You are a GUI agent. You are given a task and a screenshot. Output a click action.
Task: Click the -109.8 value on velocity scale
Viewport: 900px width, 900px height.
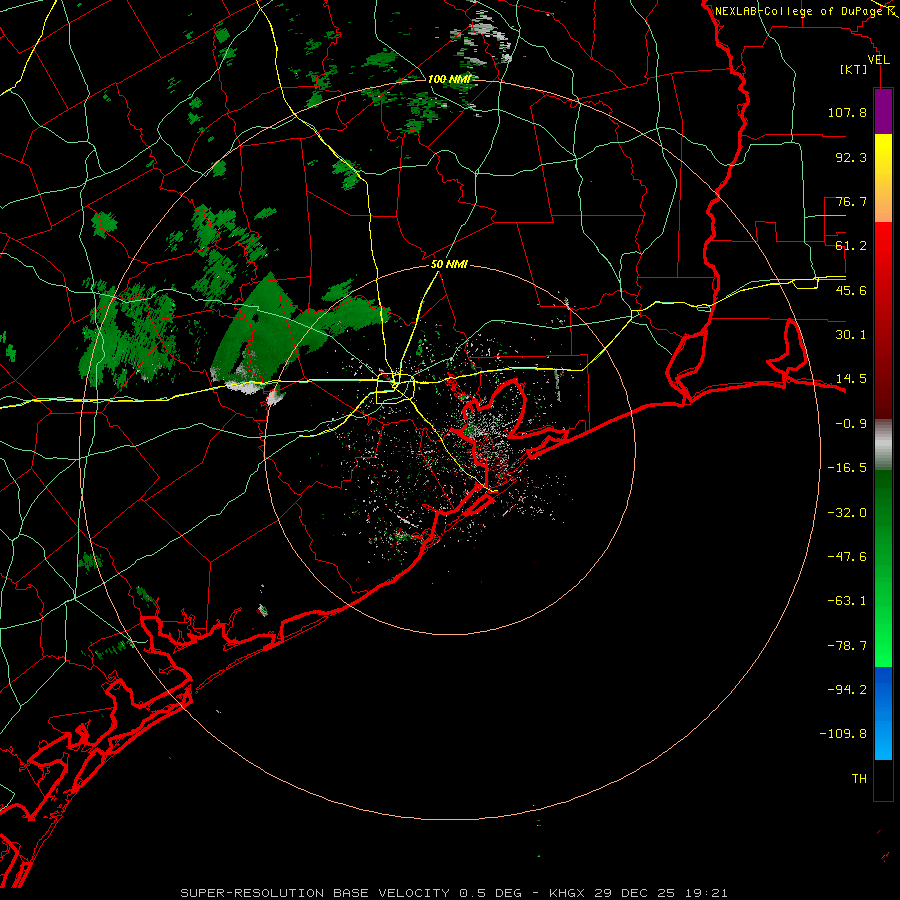[843, 734]
